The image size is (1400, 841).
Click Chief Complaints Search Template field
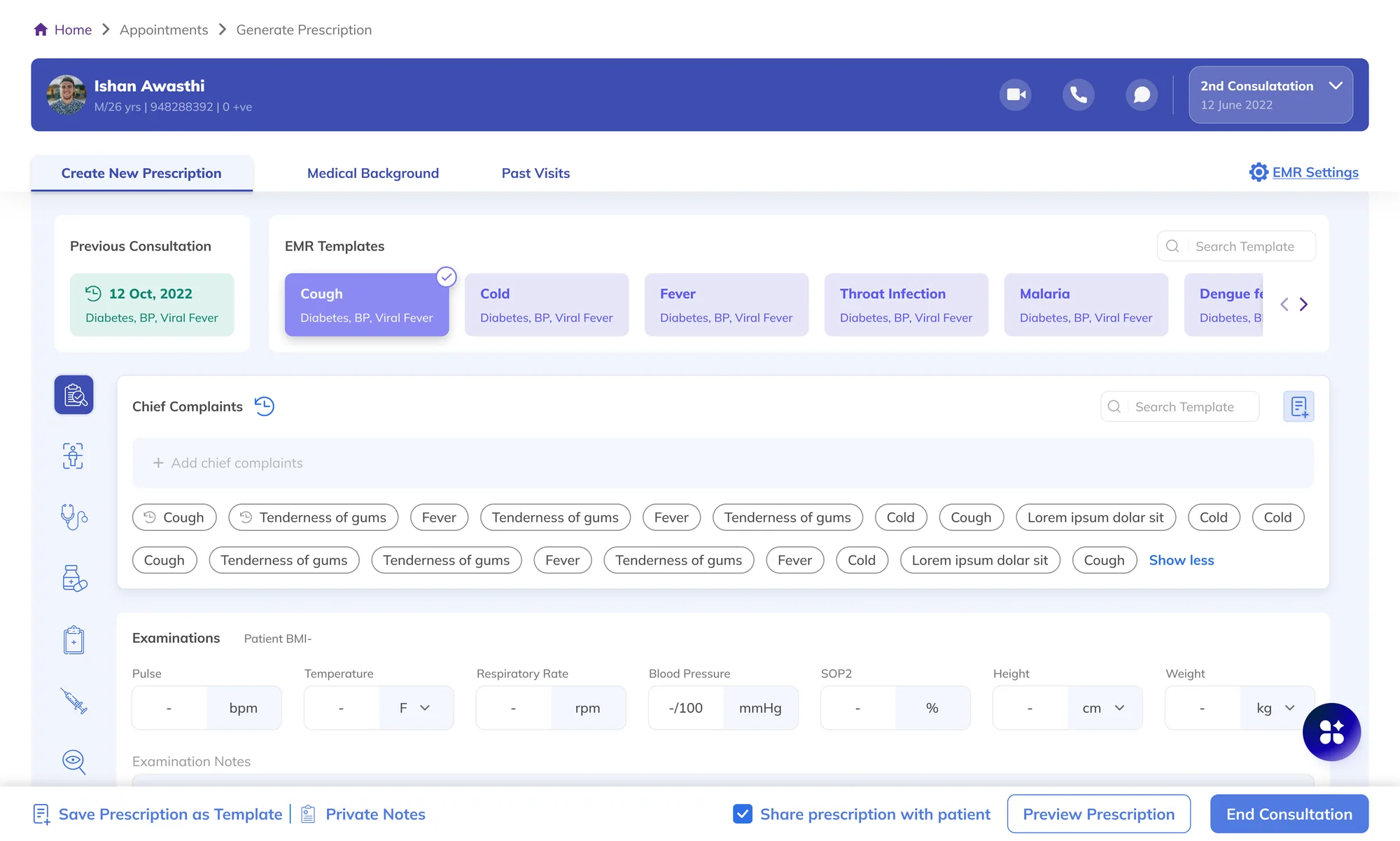point(1180,406)
